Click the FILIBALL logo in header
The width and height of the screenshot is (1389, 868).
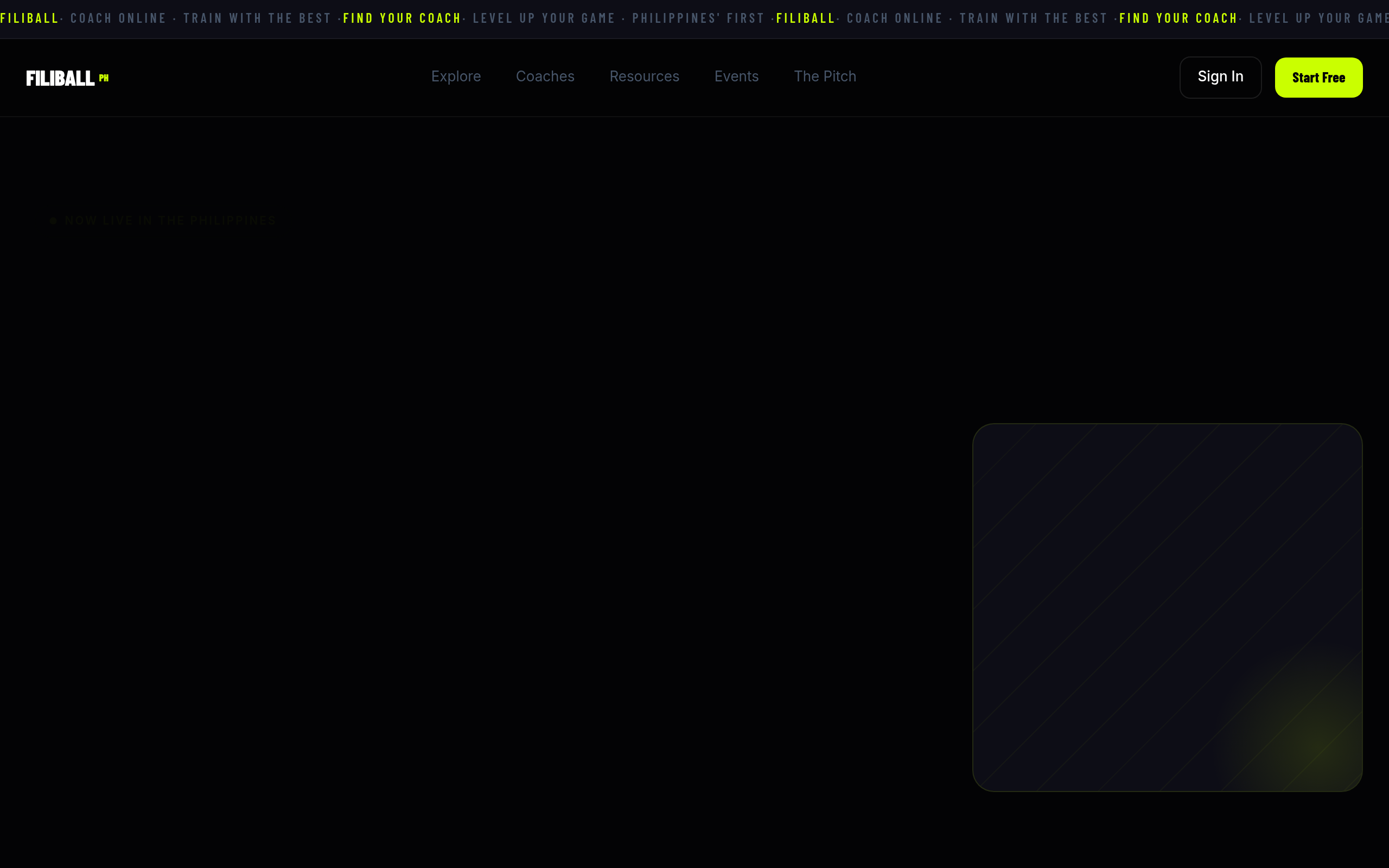coord(60,78)
